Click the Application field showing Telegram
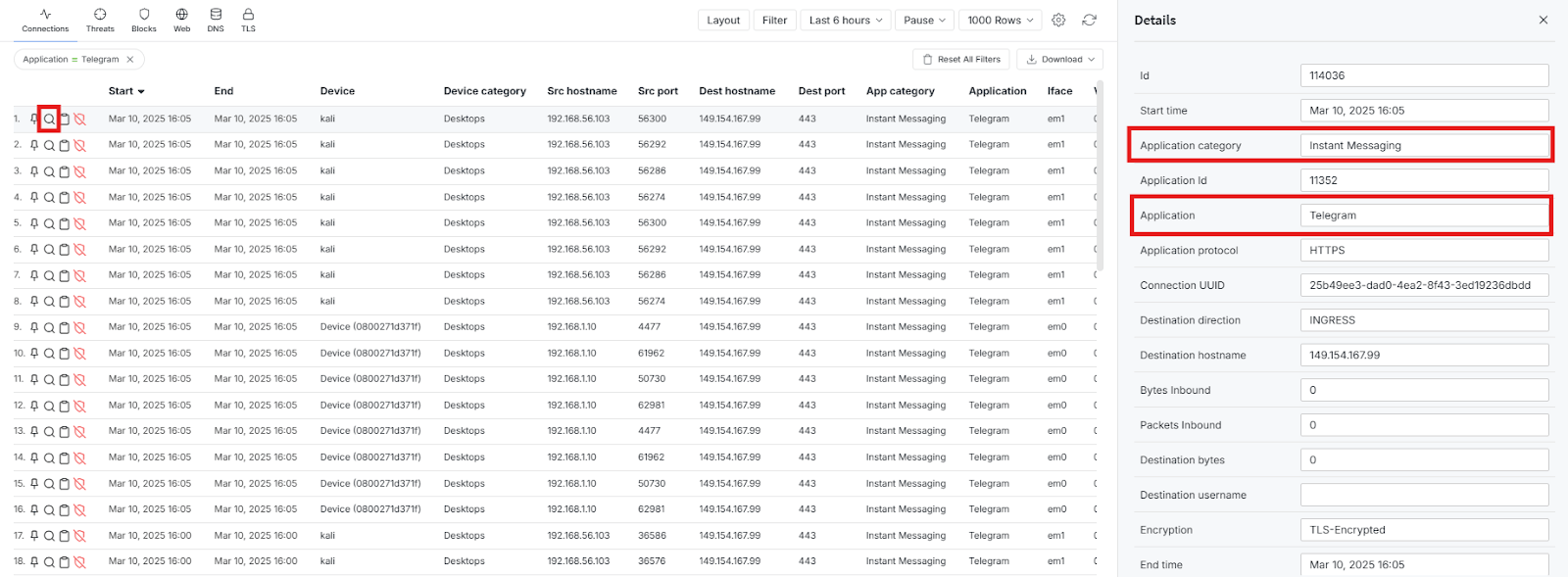The width and height of the screenshot is (1568, 577). [x=1424, y=216]
